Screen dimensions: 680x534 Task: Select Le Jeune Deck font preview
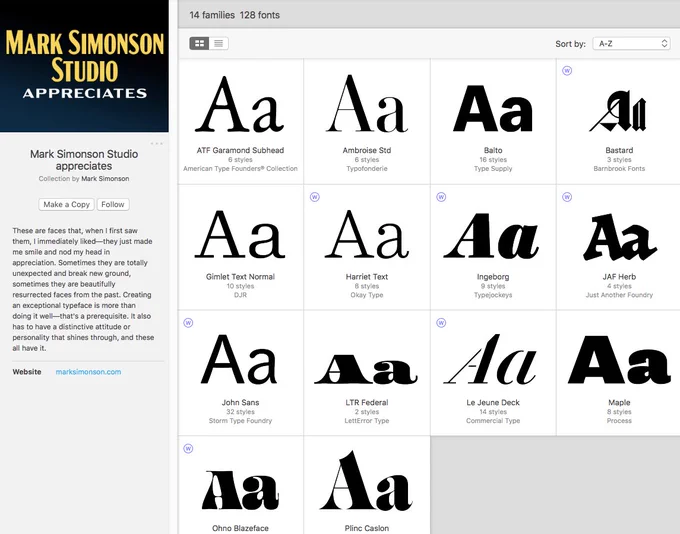[x=490, y=359]
